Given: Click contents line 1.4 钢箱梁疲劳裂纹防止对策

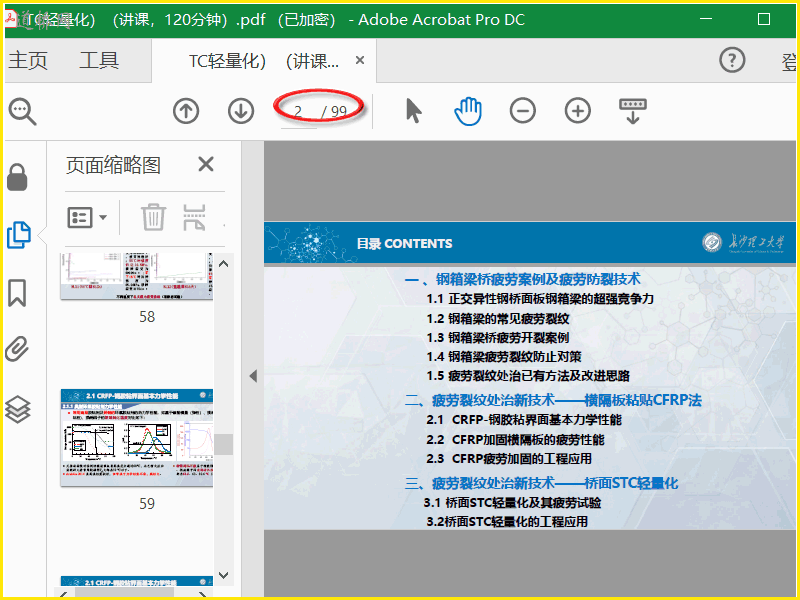Looking at the screenshot, I should point(504,357).
